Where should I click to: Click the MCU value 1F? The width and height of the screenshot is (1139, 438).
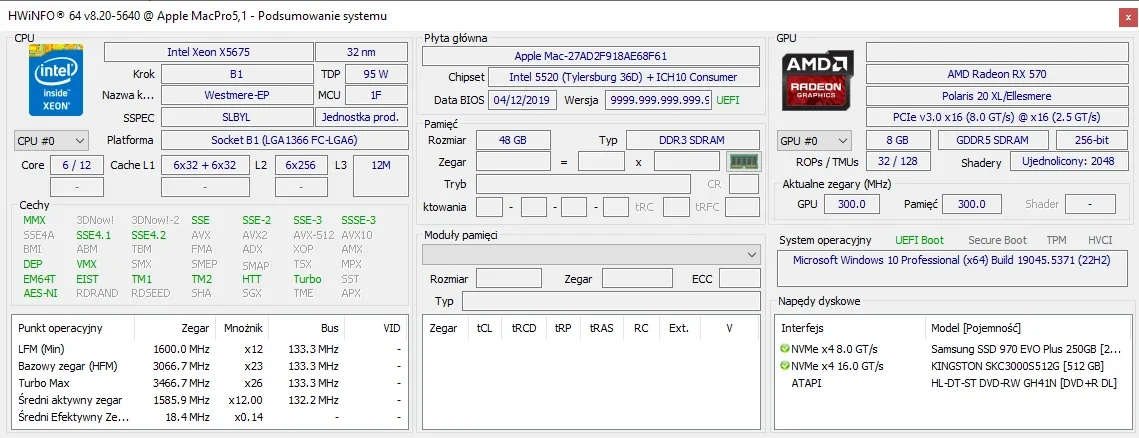tap(376, 95)
